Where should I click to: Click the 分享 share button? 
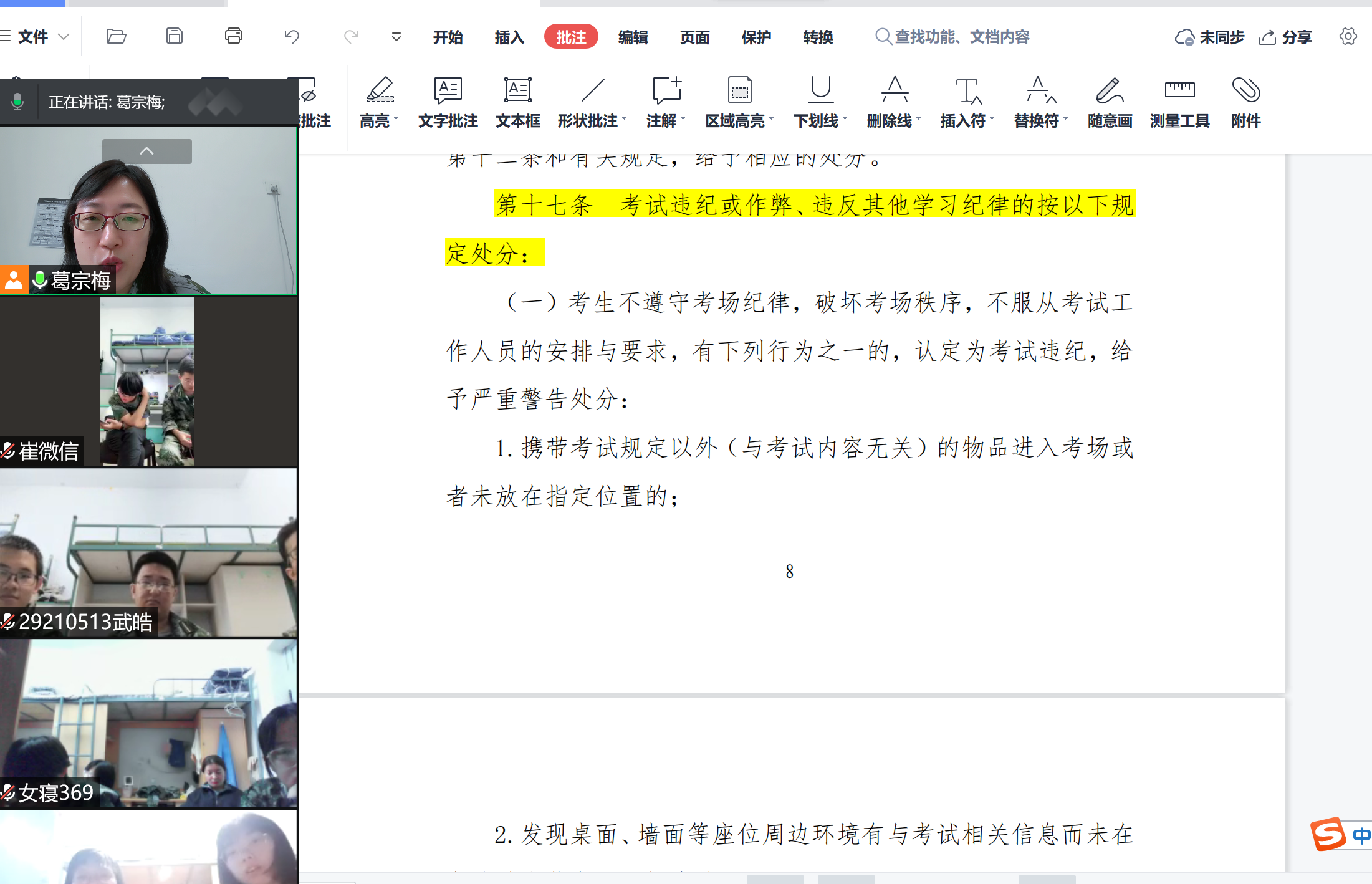[x=1285, y=37]
